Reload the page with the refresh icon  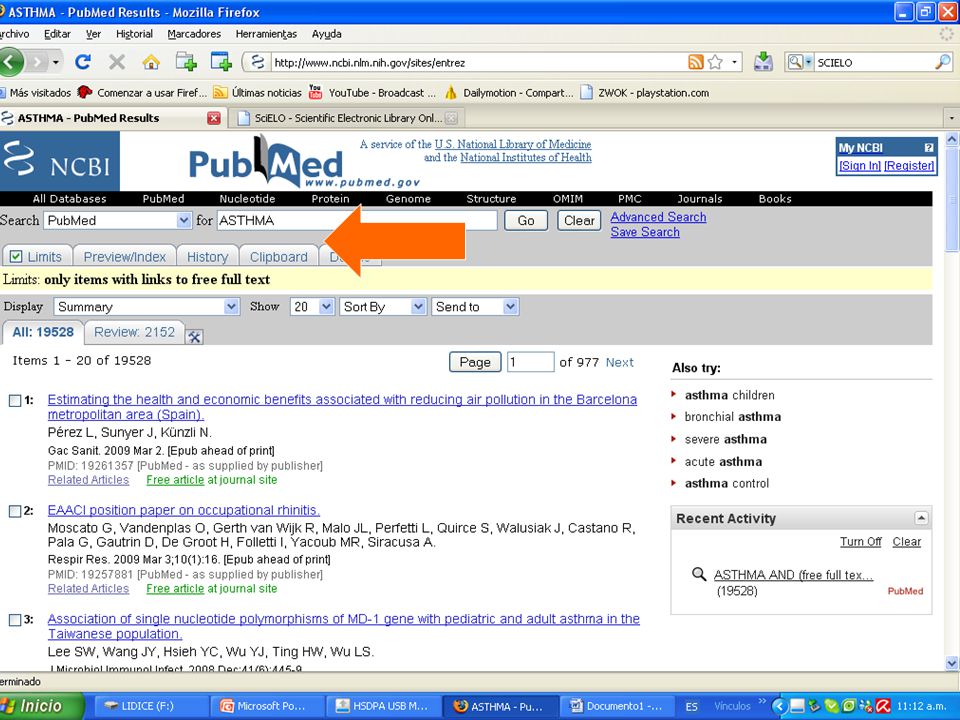coord(83,62)
